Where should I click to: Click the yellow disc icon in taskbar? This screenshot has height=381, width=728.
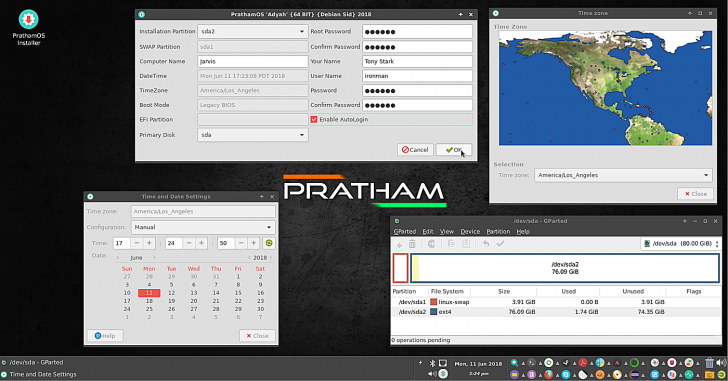617,375
